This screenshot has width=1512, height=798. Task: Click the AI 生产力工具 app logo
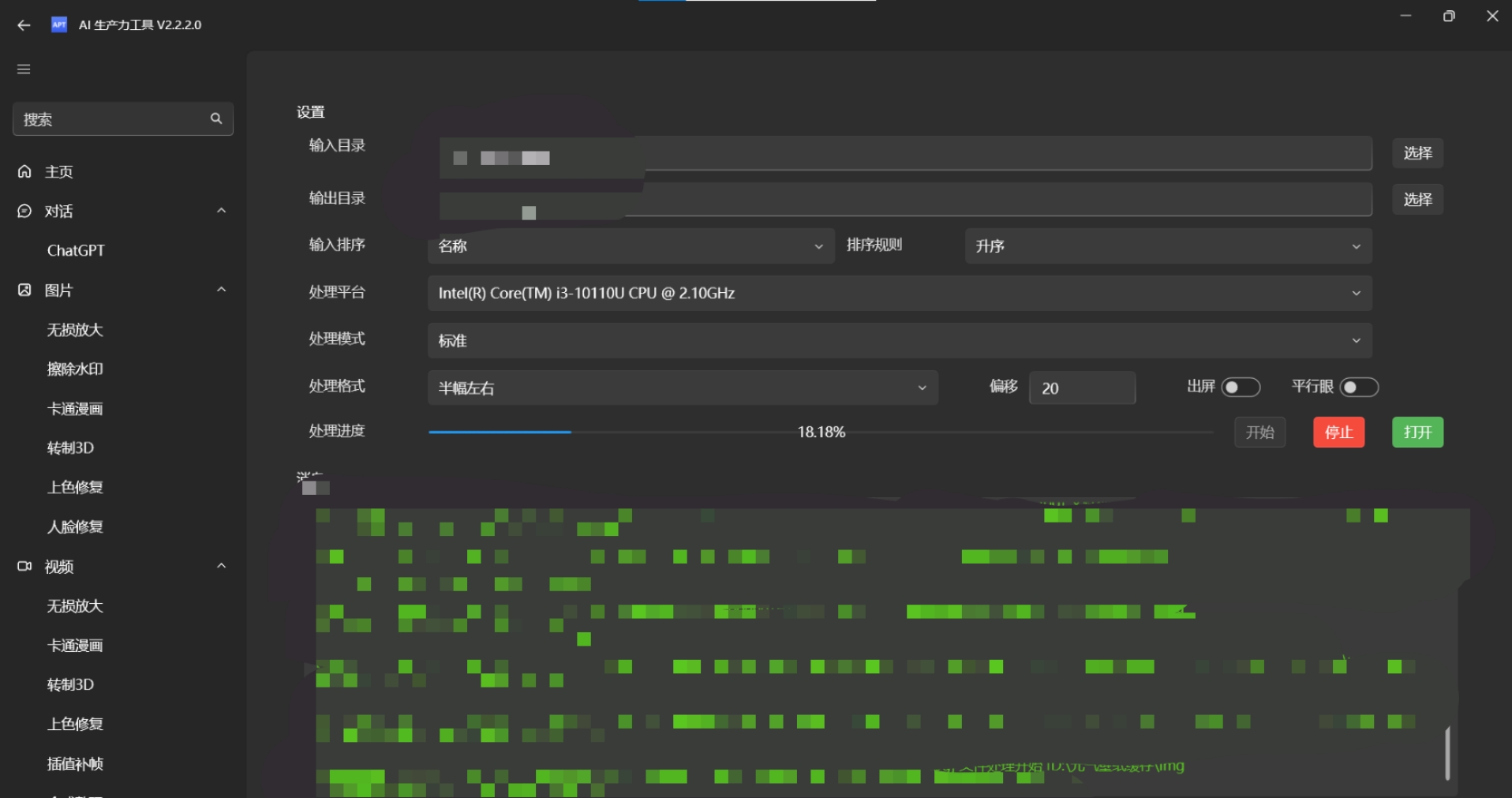pyautogui.click(x=59, y=24)
